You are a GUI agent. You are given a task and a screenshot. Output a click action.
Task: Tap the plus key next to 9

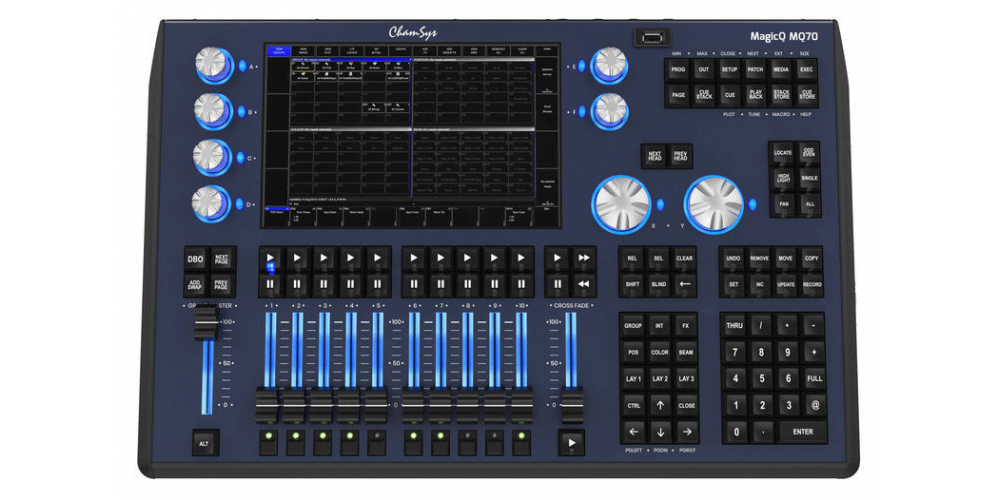pos(814,351)
